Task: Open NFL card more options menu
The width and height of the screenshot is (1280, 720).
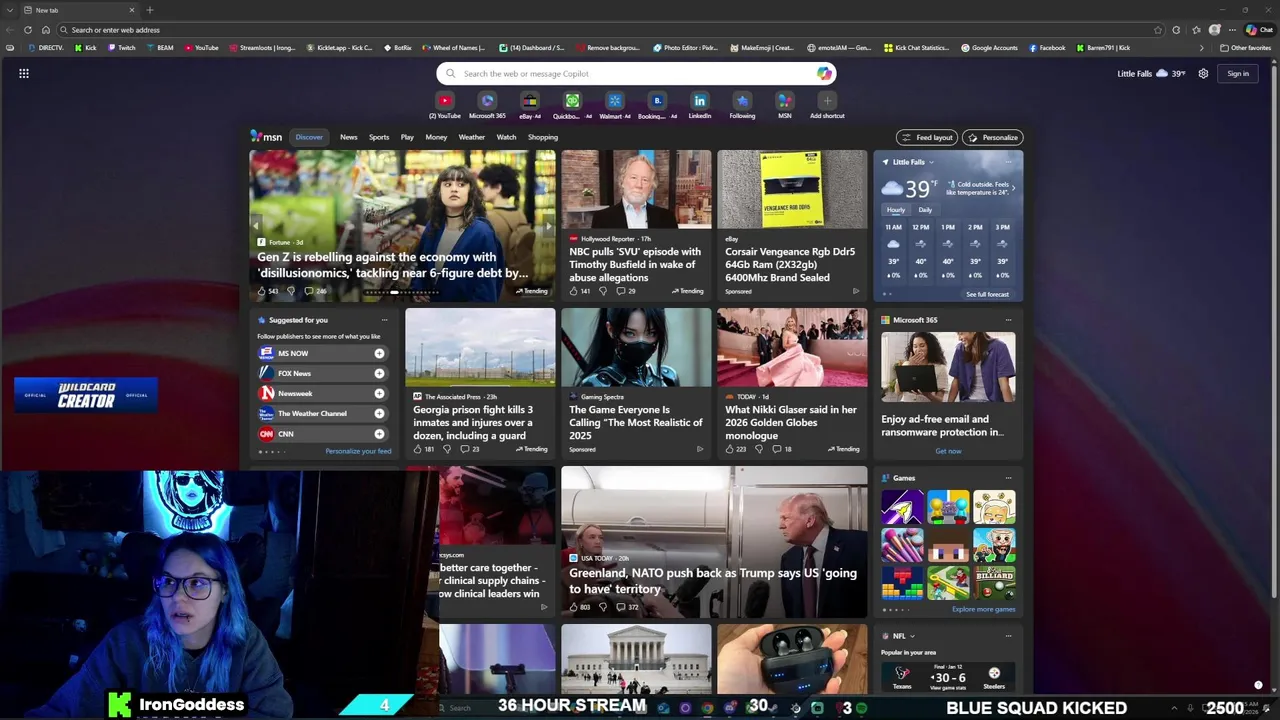Action: point(1008,636)
